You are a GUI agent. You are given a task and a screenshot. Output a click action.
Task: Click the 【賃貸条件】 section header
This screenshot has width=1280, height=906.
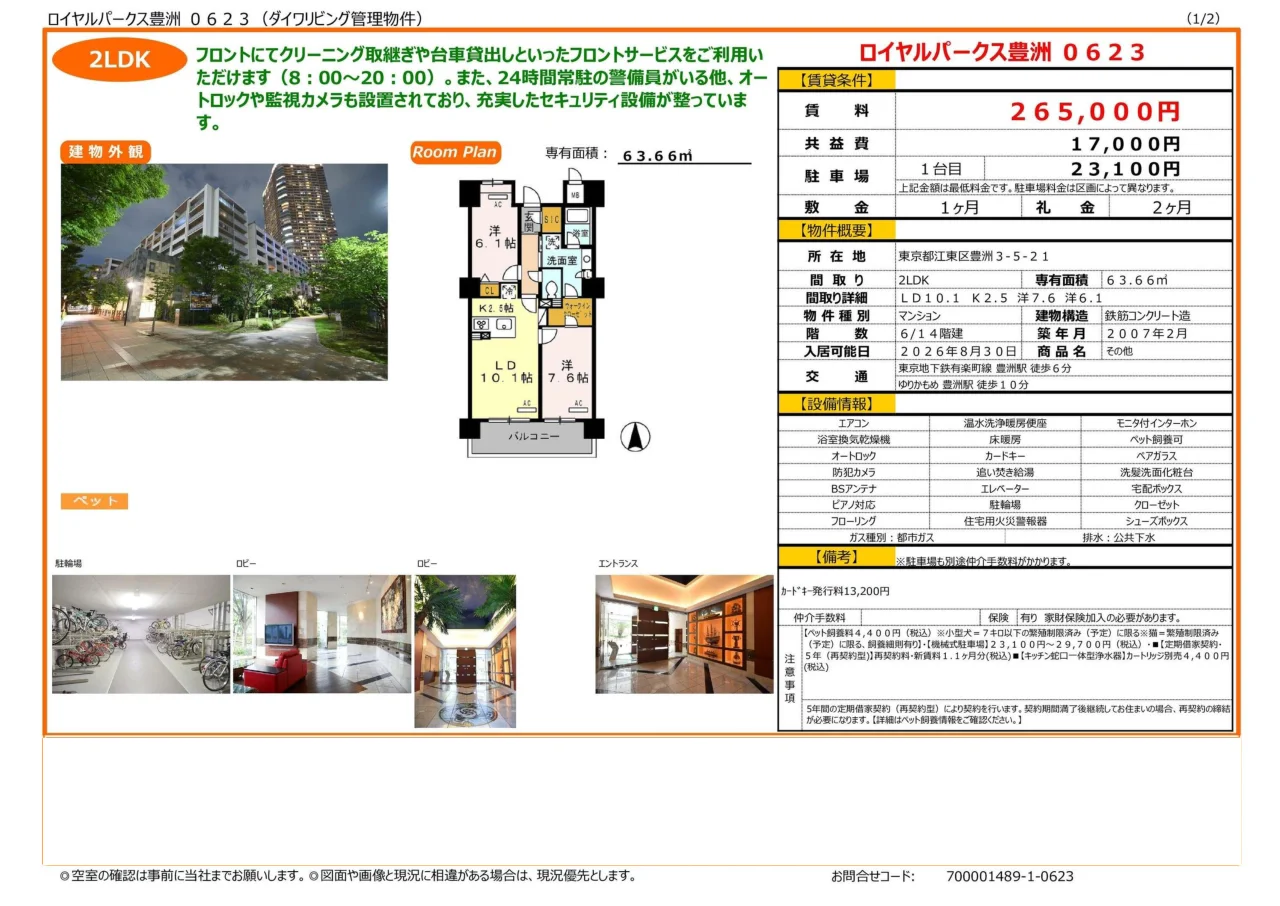coord(836,81)
